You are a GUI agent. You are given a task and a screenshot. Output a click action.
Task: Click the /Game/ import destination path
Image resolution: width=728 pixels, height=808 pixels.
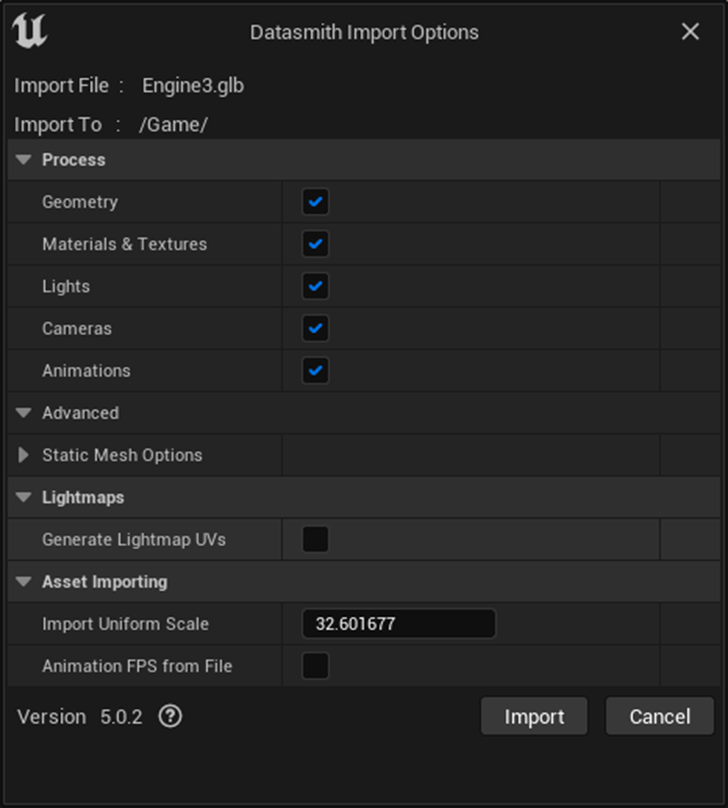point(173,125)
